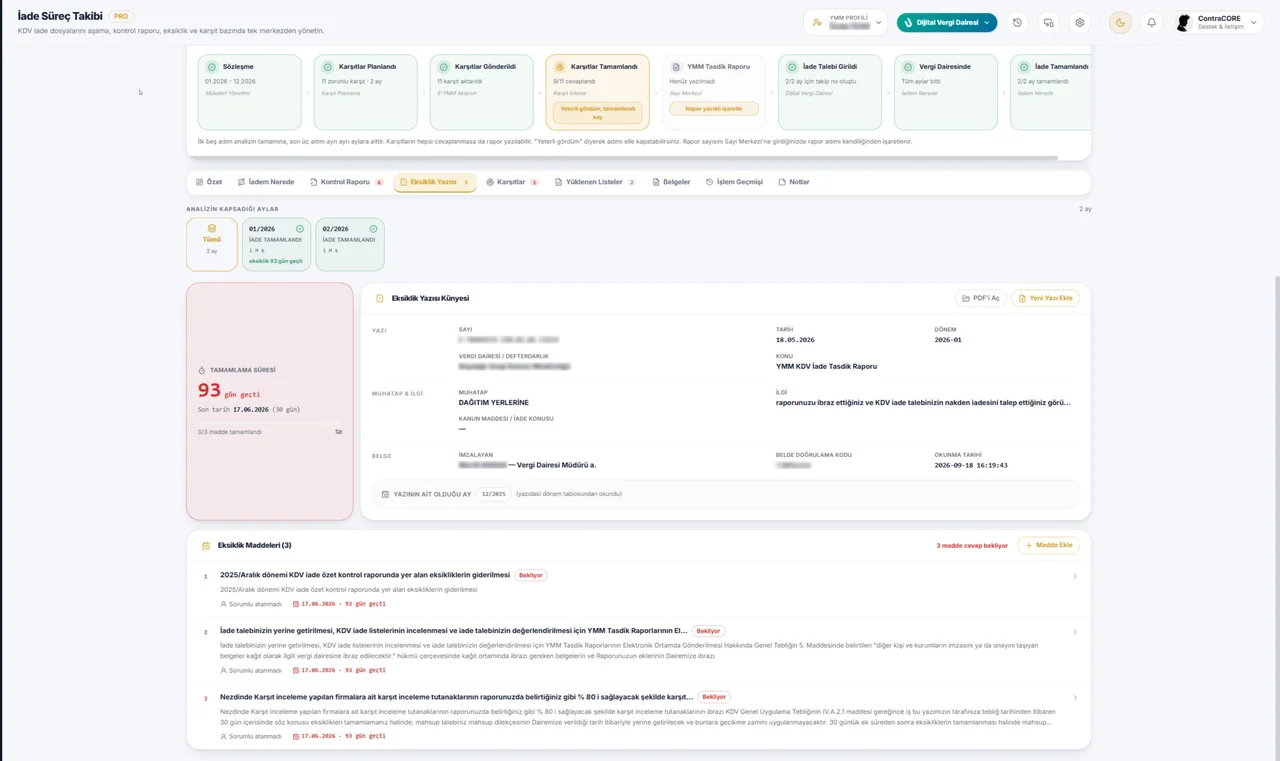1280x761 pixels.
Task: Click the check icon on 01/2026 card
Action: [x=300, y=229]
